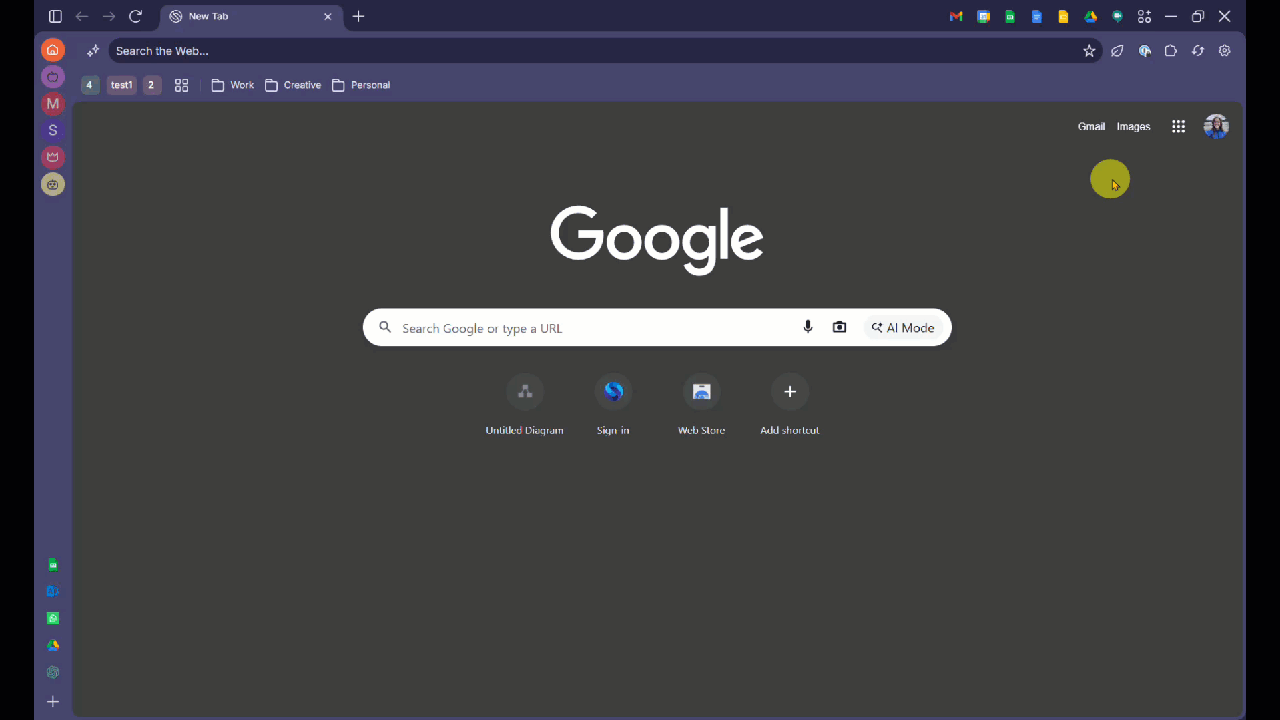This screenshot has height=720, width=1280.
Task: Go back using the left arrow
Action: 82,16
